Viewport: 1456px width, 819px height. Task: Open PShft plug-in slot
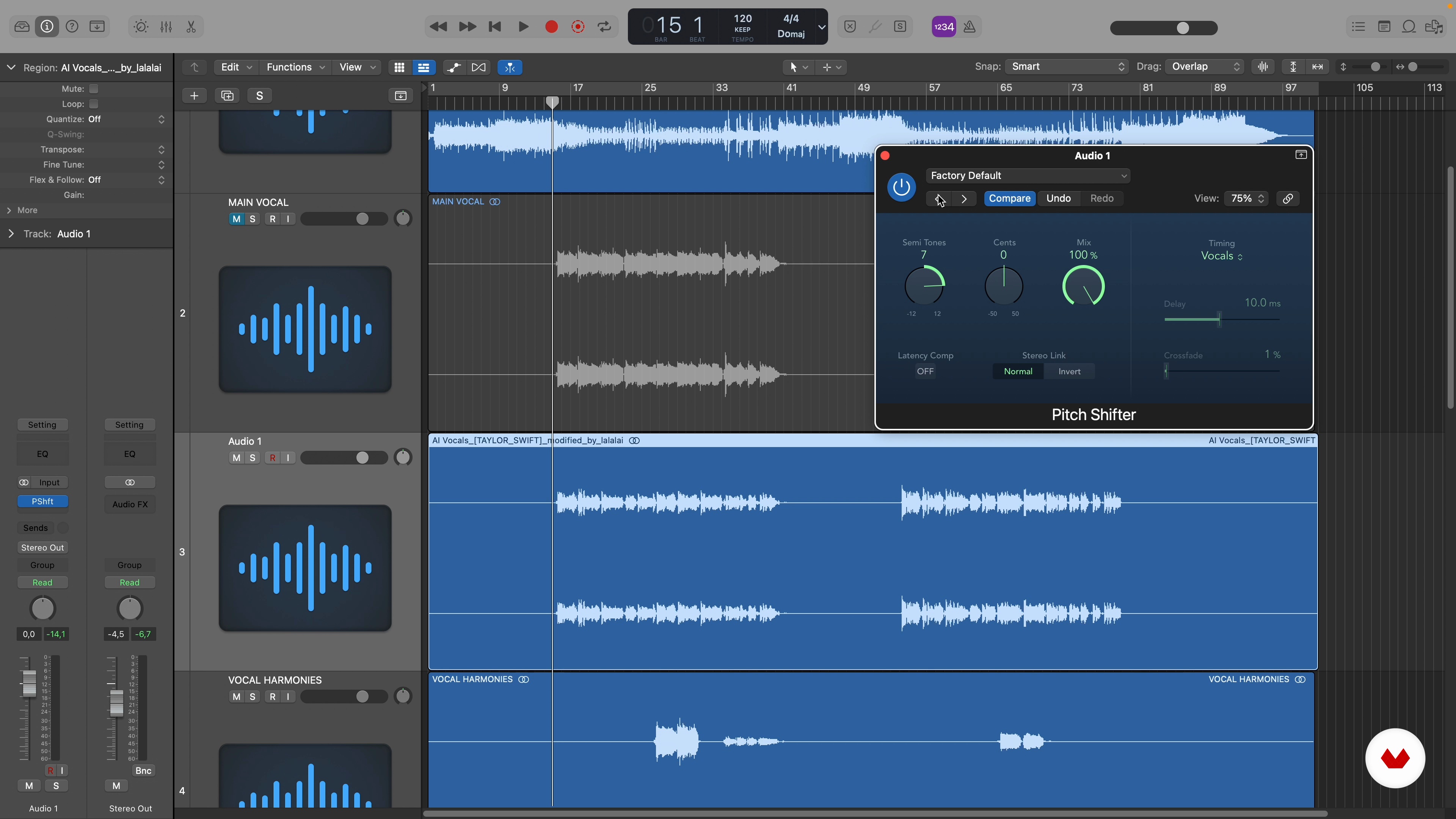(42, 501)
